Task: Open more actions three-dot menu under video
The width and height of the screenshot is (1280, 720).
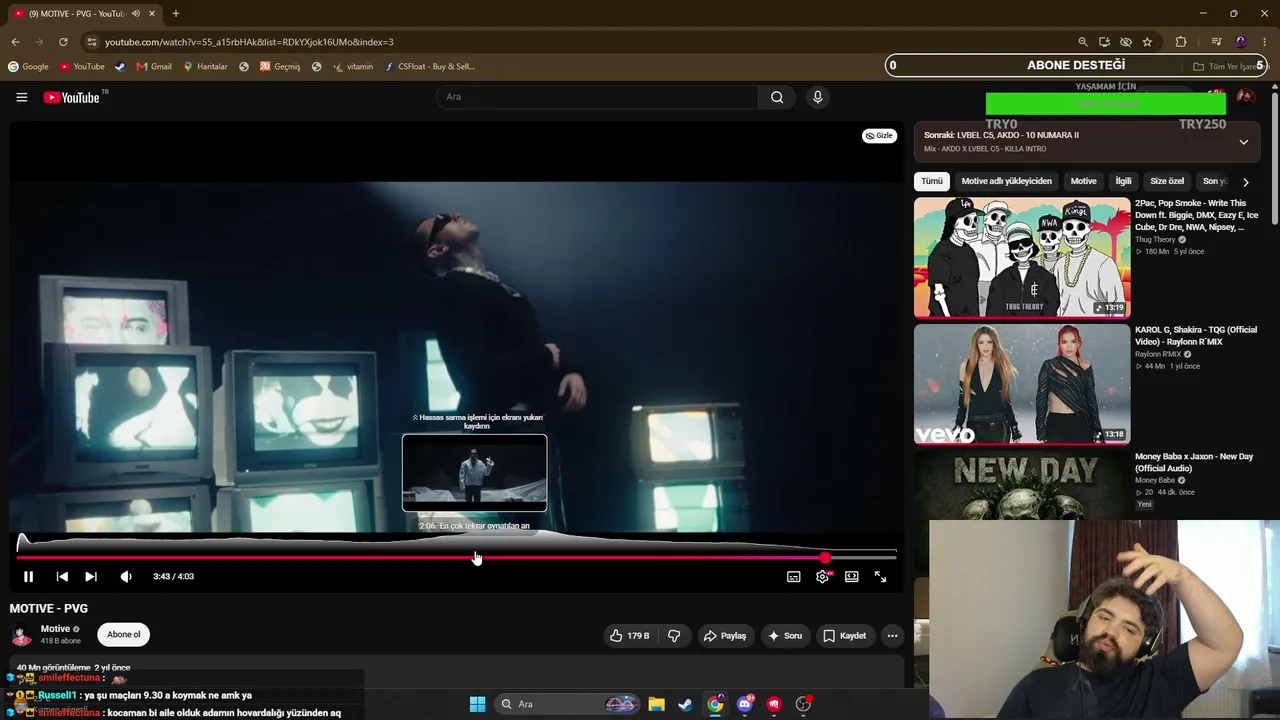Action: 892,636
